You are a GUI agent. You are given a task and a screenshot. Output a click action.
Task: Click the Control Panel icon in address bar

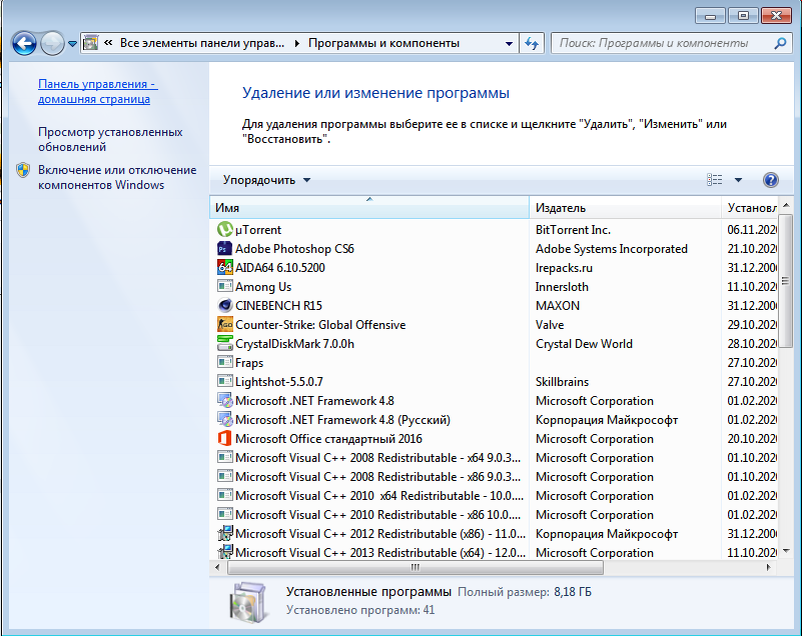[x=91, y=43]
